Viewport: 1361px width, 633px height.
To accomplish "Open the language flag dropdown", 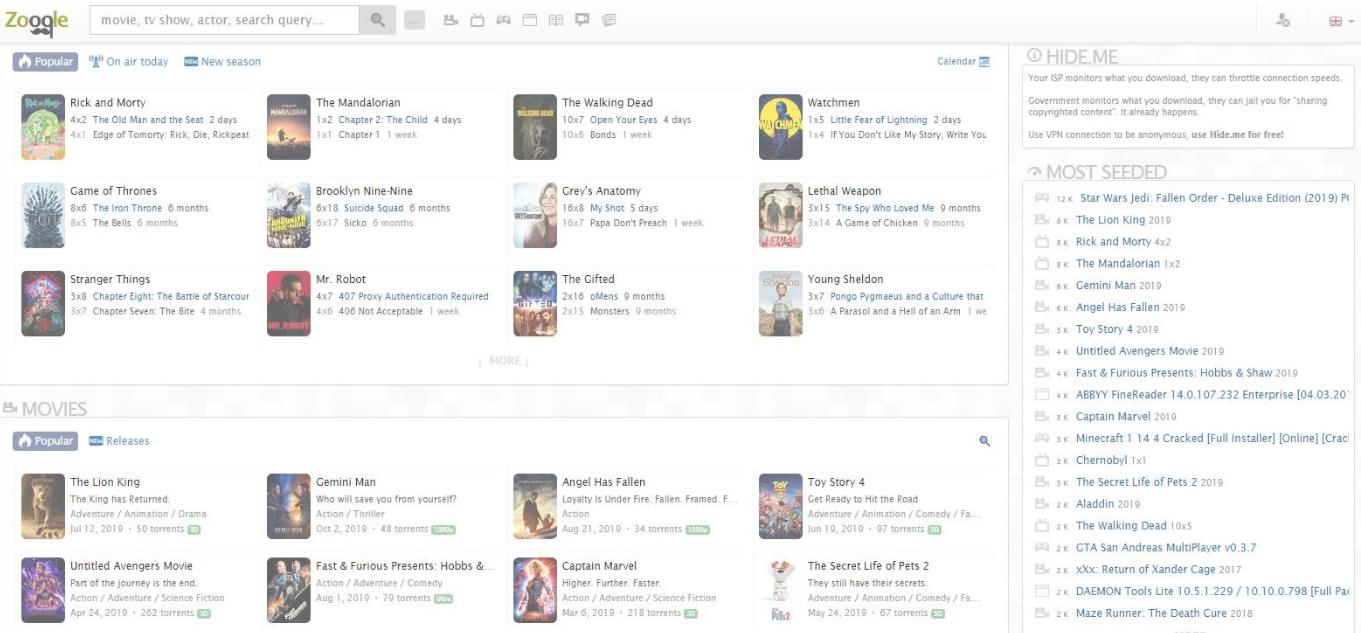I will tap(1341, 21).
